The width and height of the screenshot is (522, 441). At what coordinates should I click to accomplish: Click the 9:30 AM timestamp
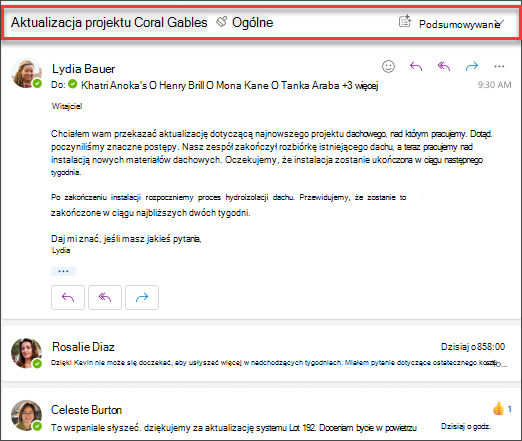tap(494, 85)
